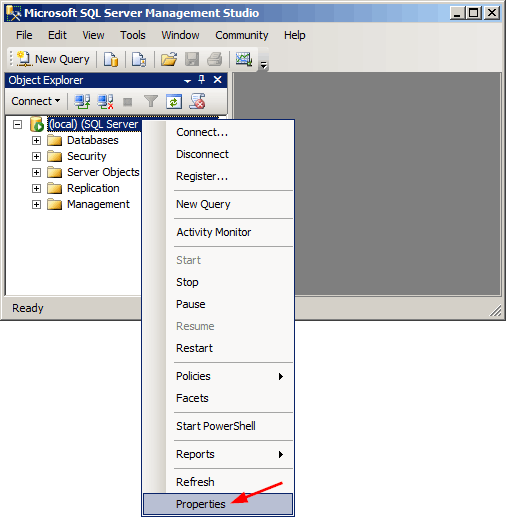Click the Refresh icon in Object Explorer
Viewport: 506px width, 517px height.
(x=174, y=101)
